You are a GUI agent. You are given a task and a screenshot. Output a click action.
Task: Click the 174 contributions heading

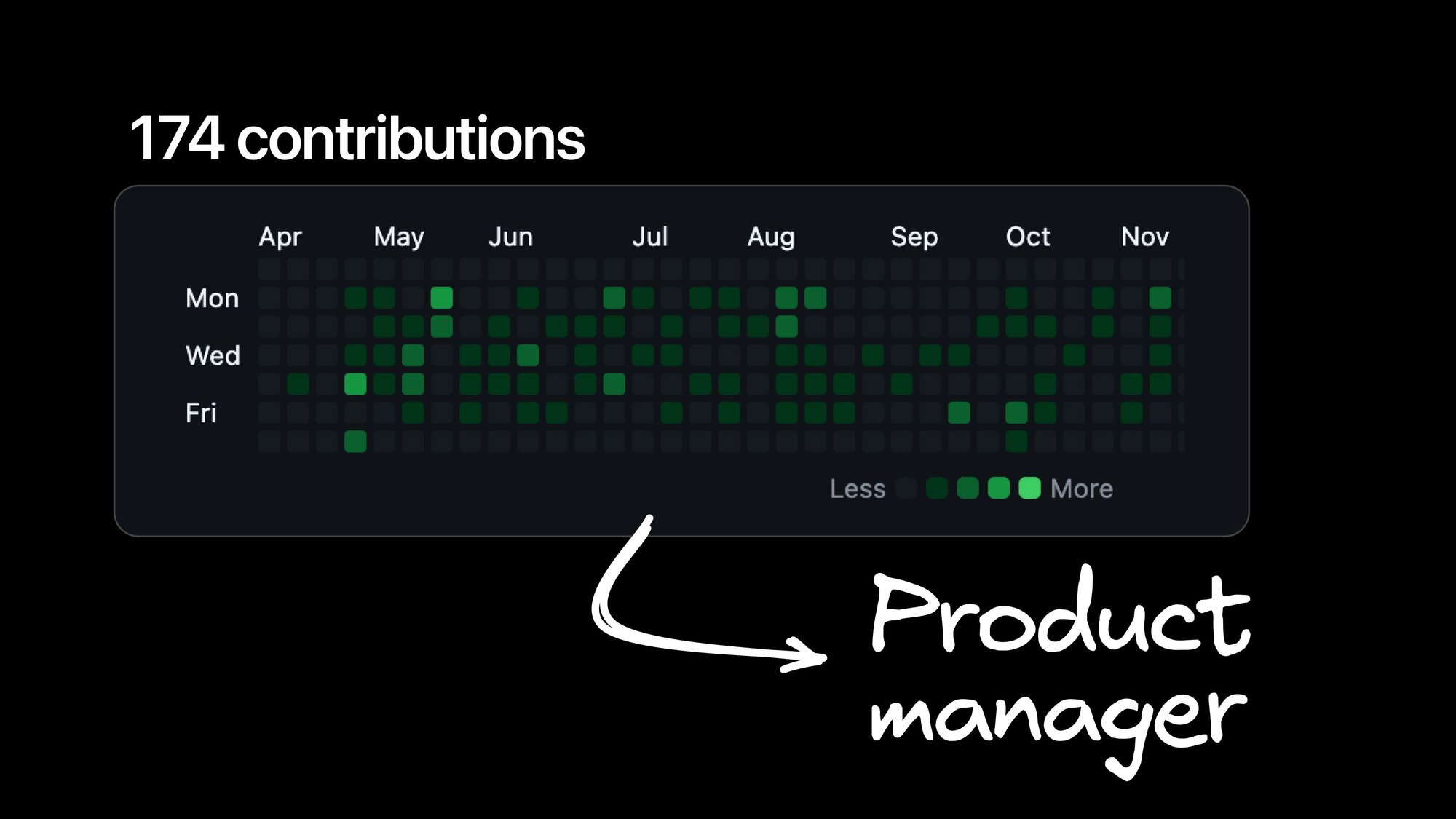point(357,138)
